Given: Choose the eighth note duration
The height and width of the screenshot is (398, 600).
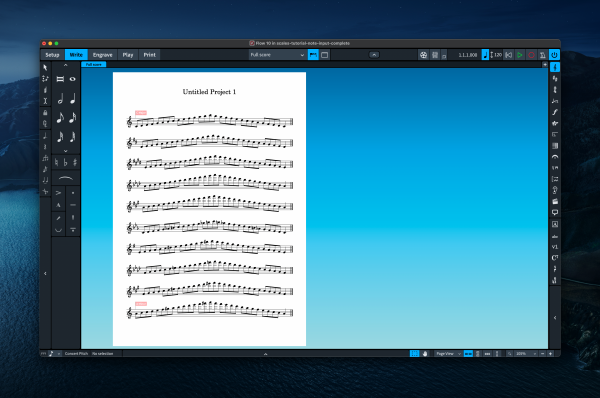Looking at the screenshot, I should [60, 117].
